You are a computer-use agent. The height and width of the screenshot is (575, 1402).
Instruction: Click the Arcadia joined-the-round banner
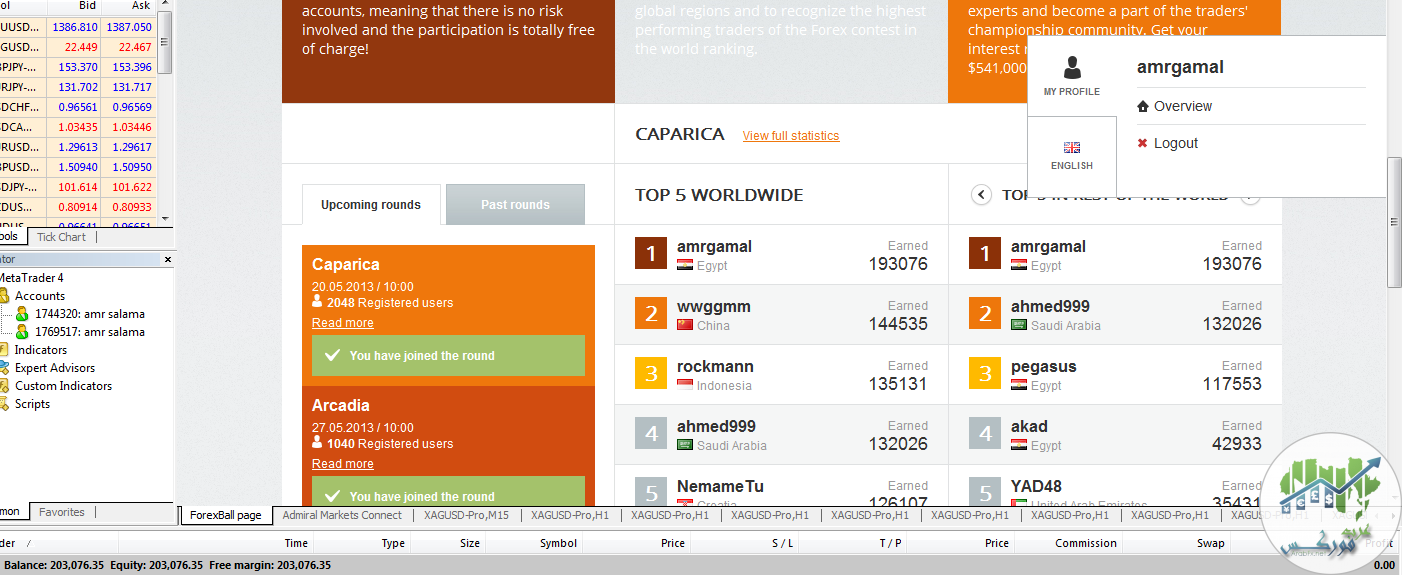click(x=448, y=491)
